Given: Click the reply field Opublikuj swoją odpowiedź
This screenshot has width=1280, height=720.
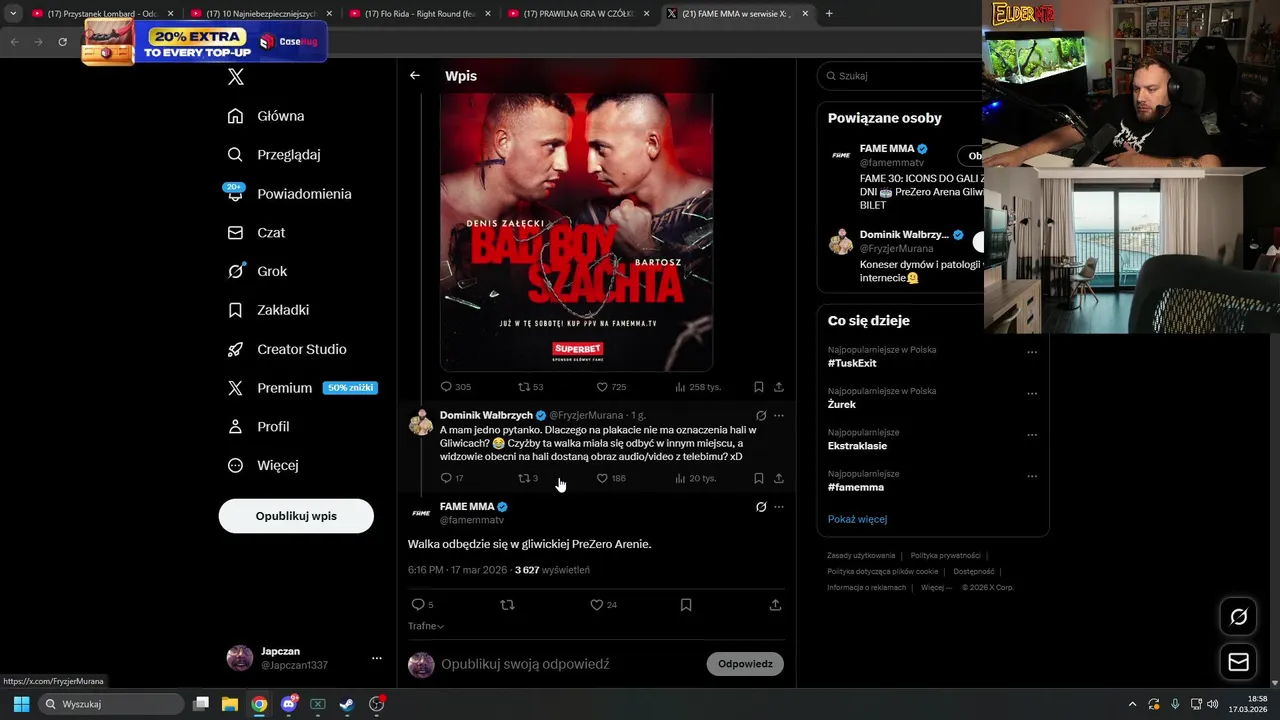Looking at the screenshot, I should [525, 664].
